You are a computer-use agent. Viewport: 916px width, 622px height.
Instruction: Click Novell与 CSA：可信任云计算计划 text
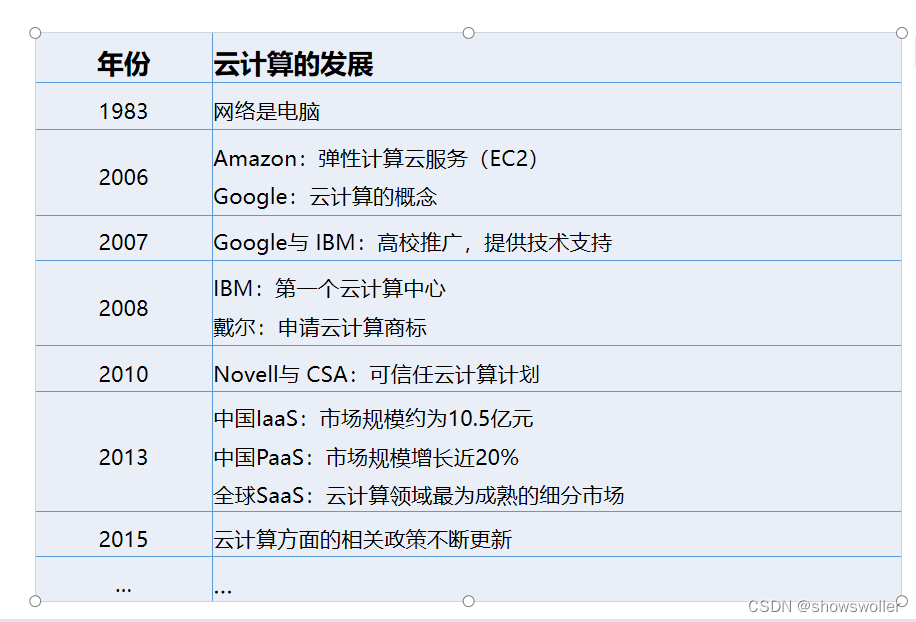coord(377,374)
